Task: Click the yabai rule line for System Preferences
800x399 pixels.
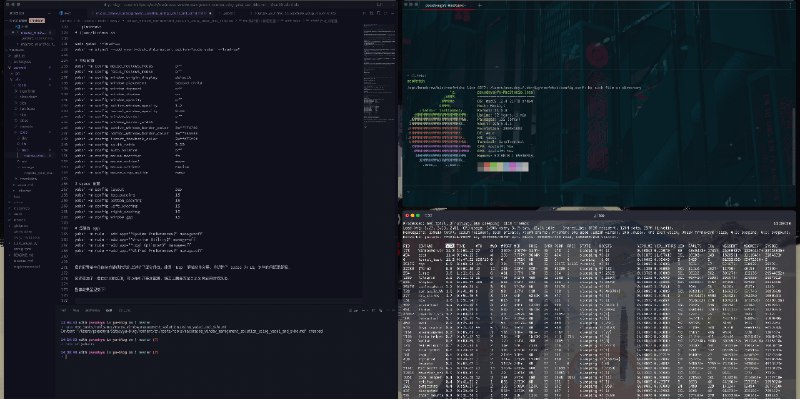Action: click(139, 234)
